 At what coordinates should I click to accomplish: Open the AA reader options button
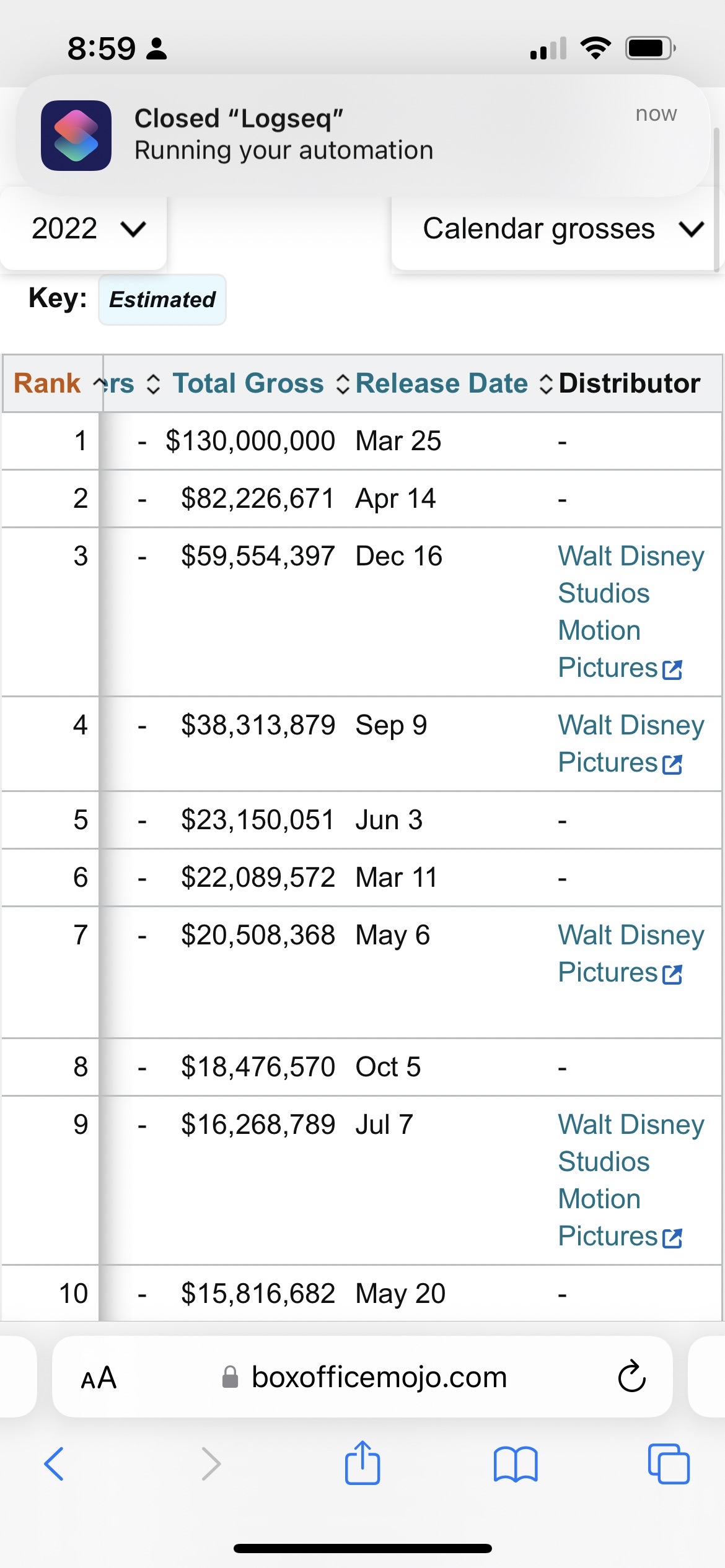99,1377
